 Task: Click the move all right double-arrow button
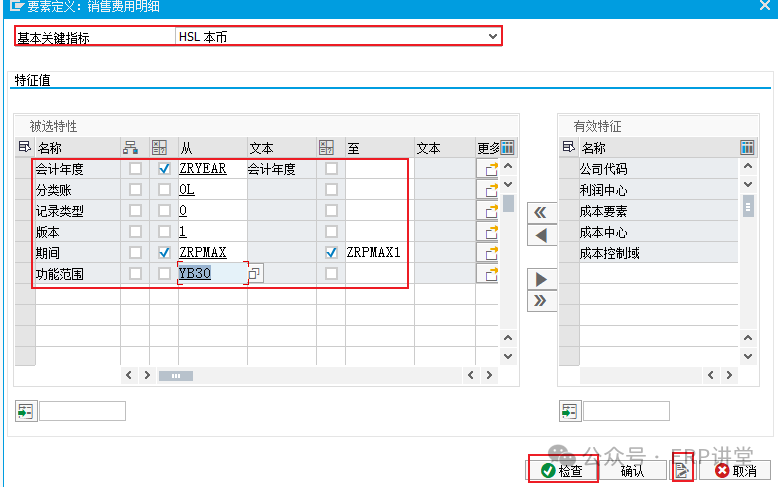[x=541, y=300]
